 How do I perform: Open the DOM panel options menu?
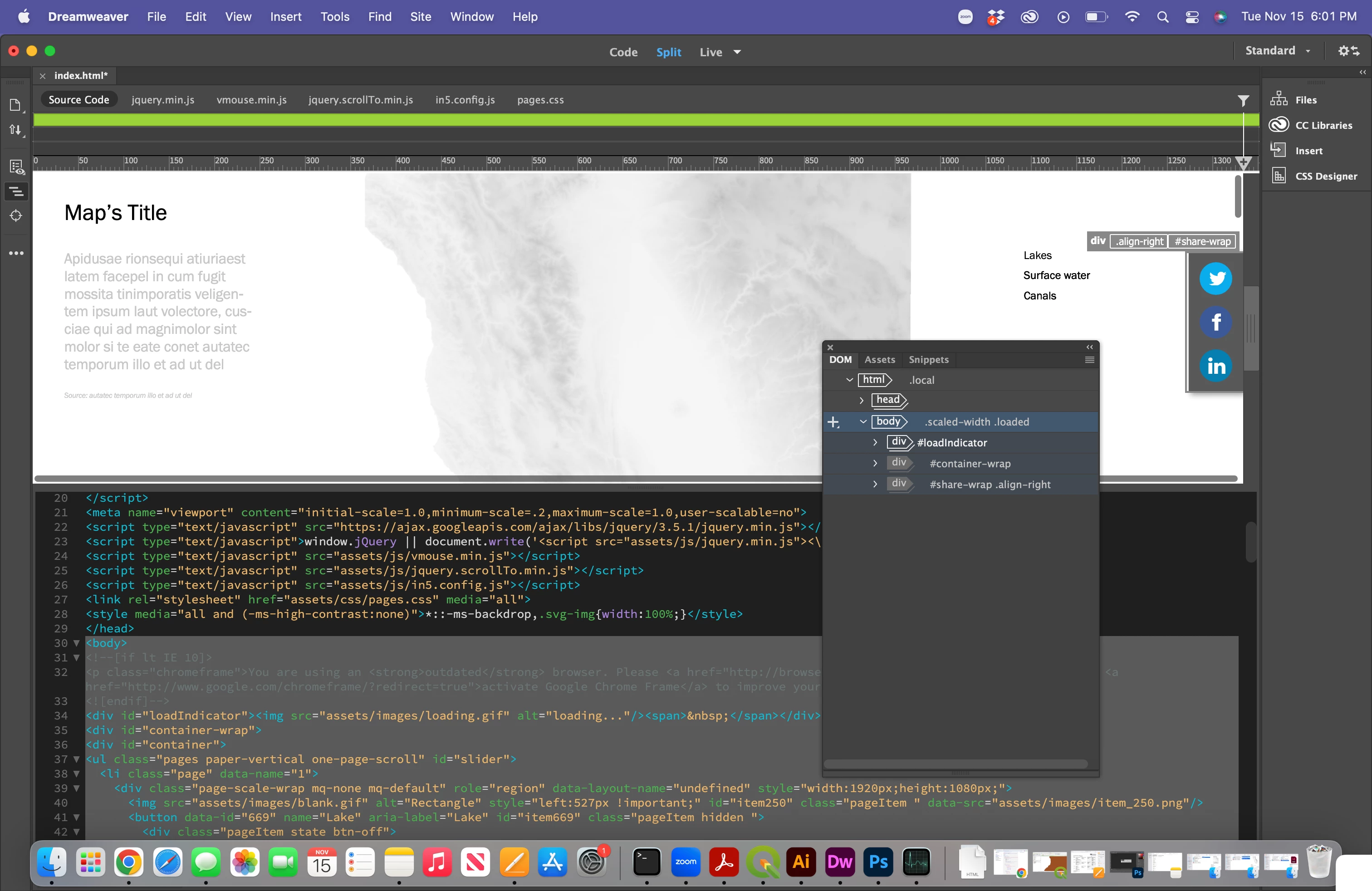1089,360
